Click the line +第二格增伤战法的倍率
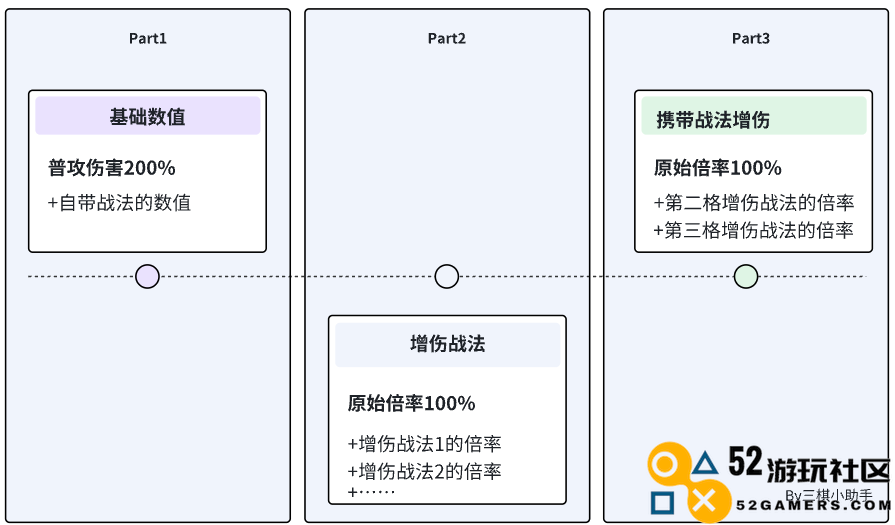 tap(754, 203)
